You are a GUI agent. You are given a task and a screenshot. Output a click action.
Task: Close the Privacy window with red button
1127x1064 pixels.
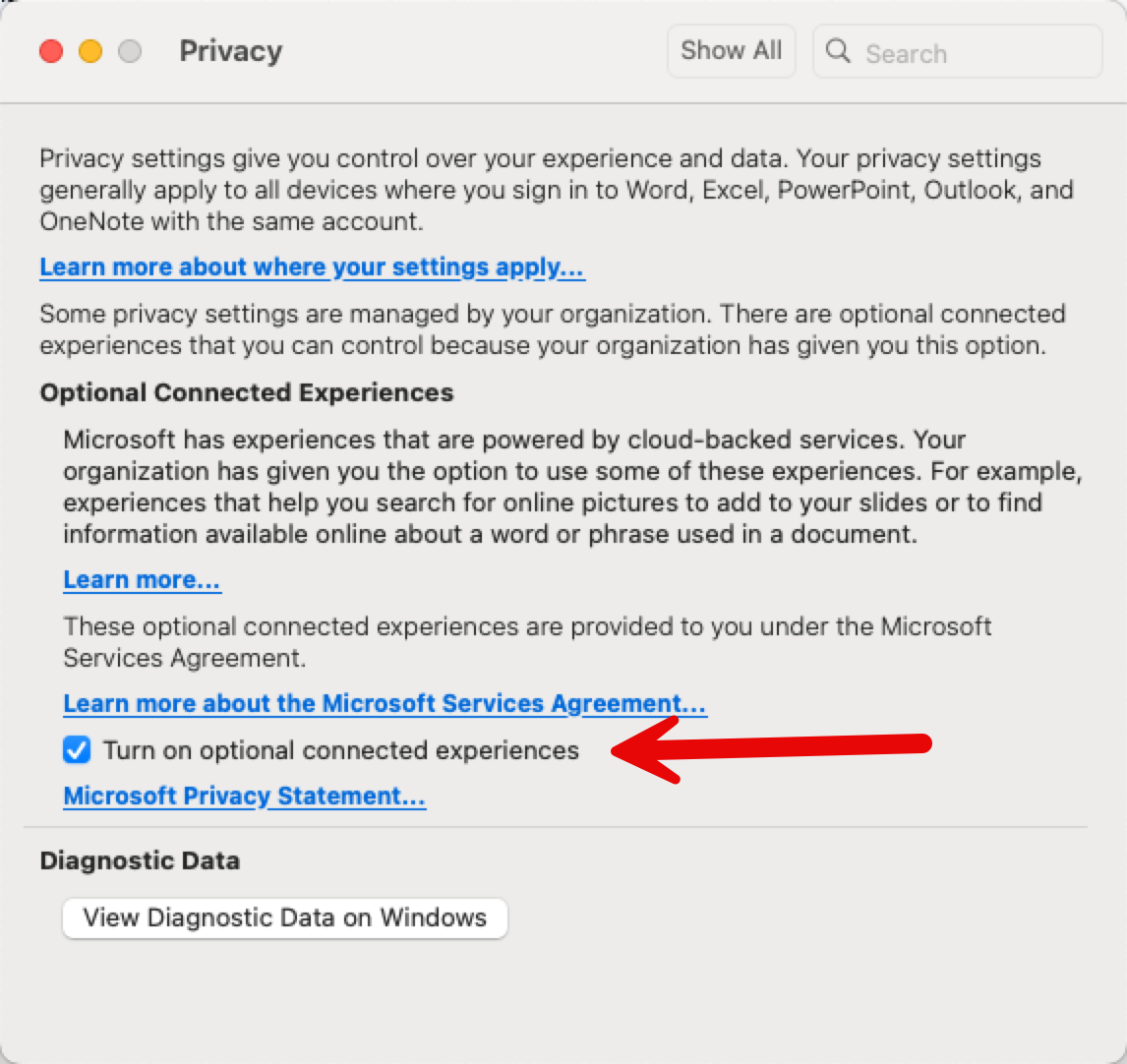click(51, 51)
